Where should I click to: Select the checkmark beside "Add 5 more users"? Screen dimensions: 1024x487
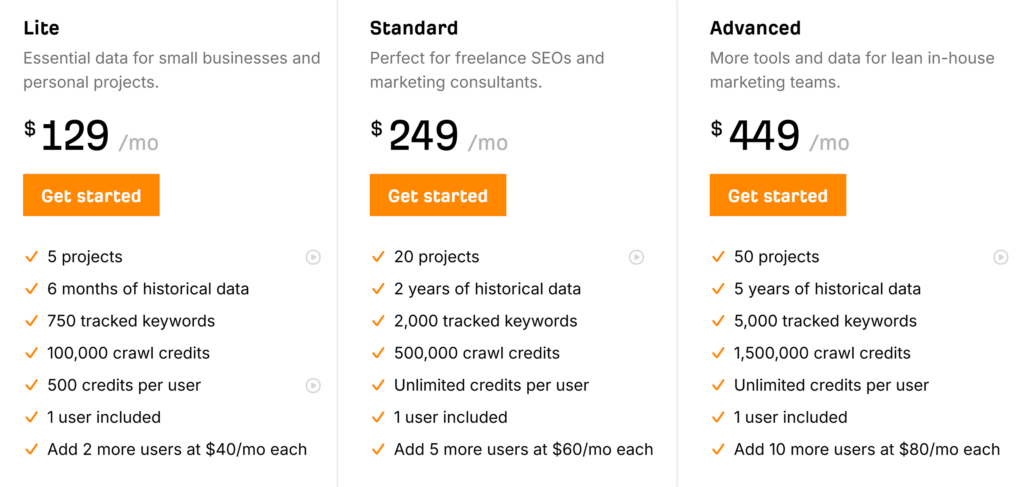[x=377, y=449]
